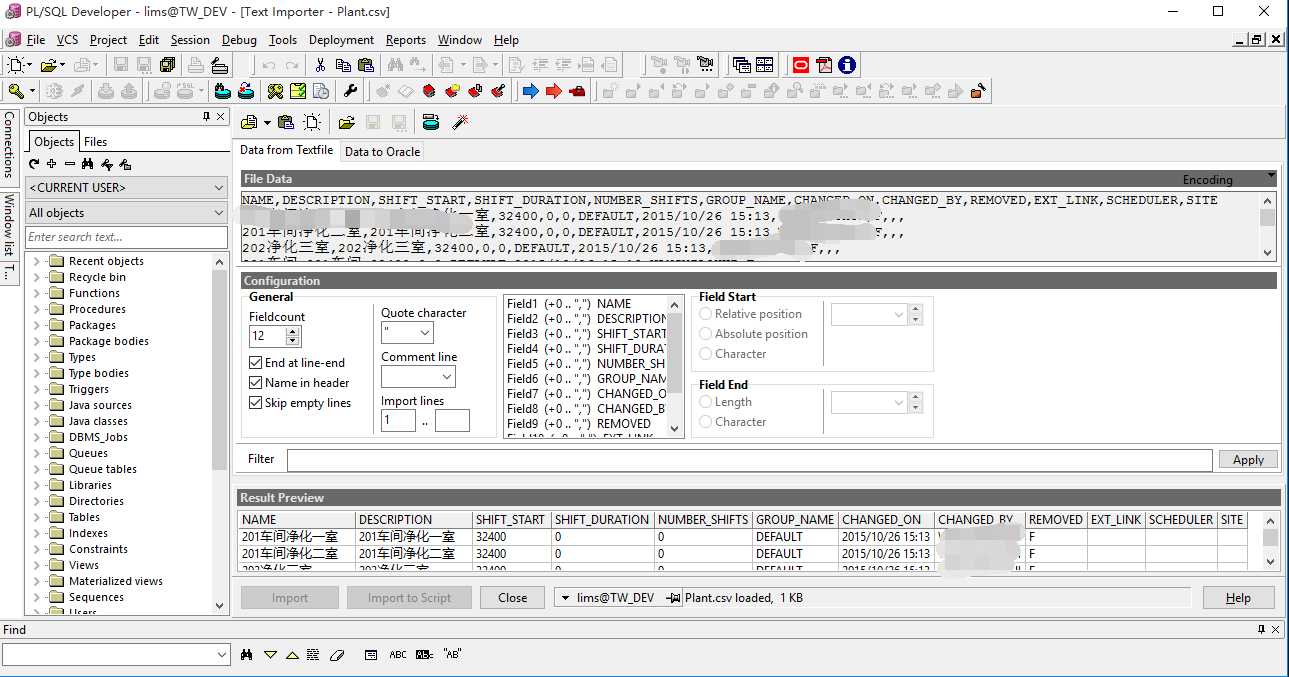Image resolution: width=1289 pixels, height=677 pixels.
Task: Click the binoculars find icon in Objects panel
Action: click(x=87, y=164)
